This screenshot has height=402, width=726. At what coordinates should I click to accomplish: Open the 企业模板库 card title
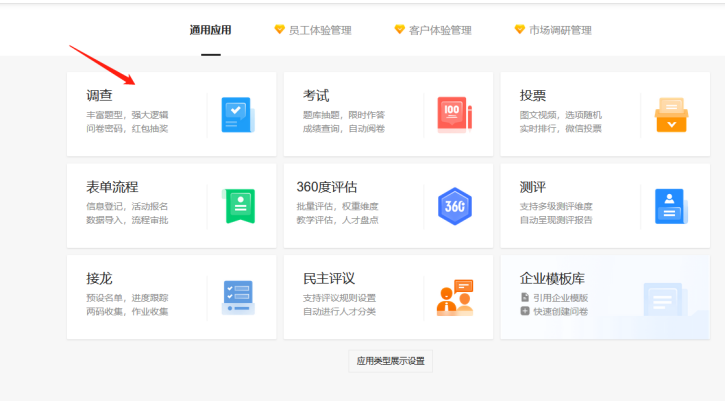point(552,278)
